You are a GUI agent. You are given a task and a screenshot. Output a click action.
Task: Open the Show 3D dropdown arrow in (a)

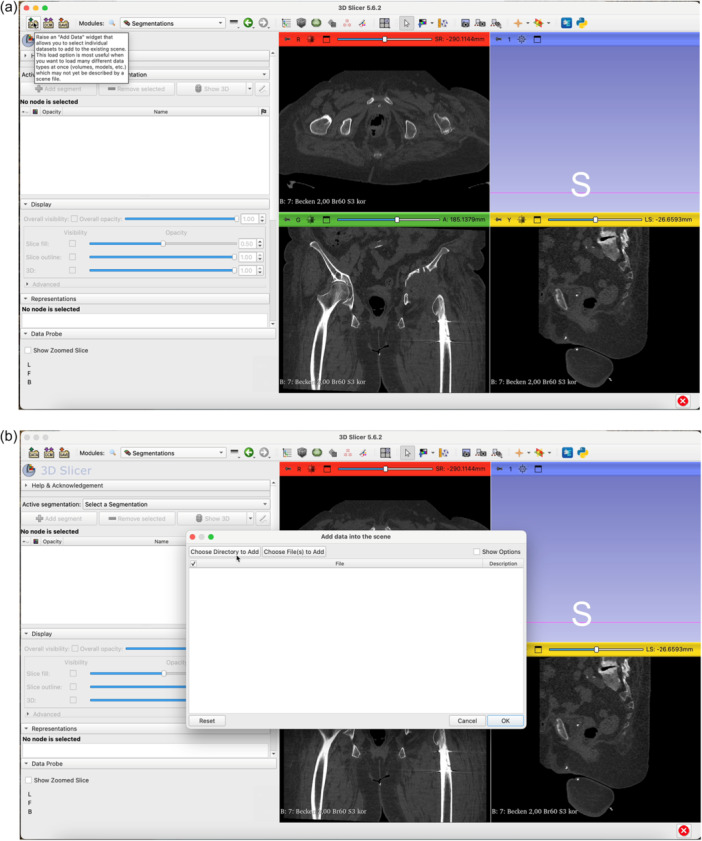pos(249,89)
